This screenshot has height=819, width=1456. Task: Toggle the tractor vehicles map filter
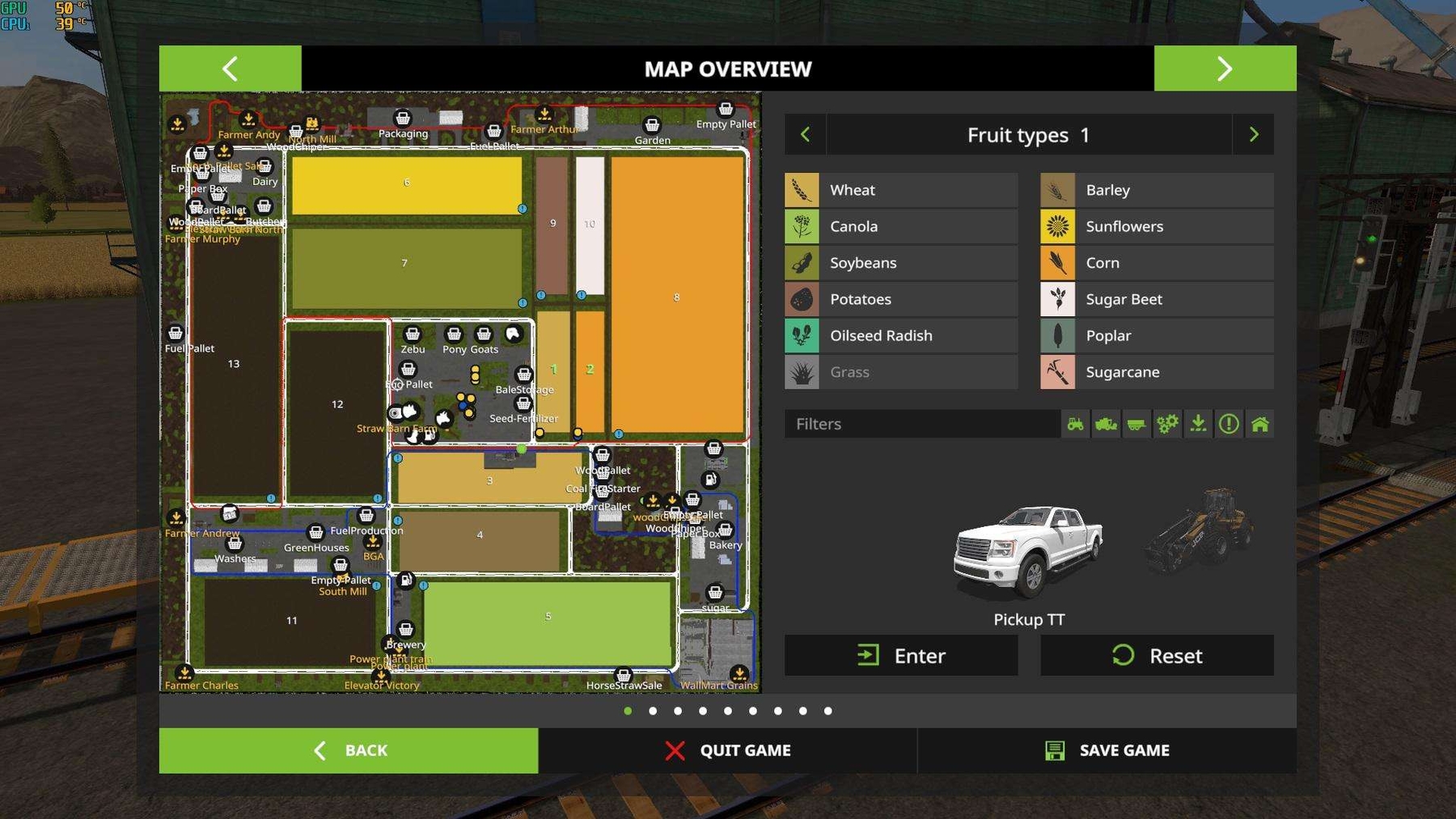[x=1075, y=424]
